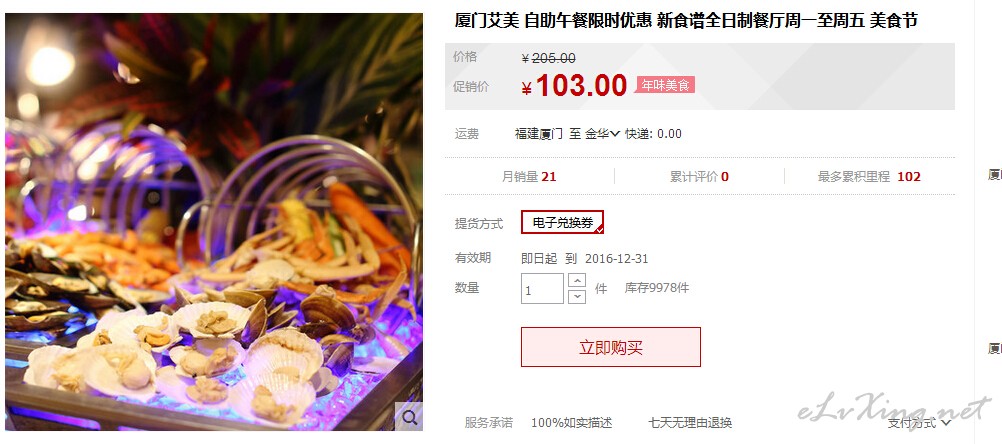Open 月销量 21 sales details

529,176
